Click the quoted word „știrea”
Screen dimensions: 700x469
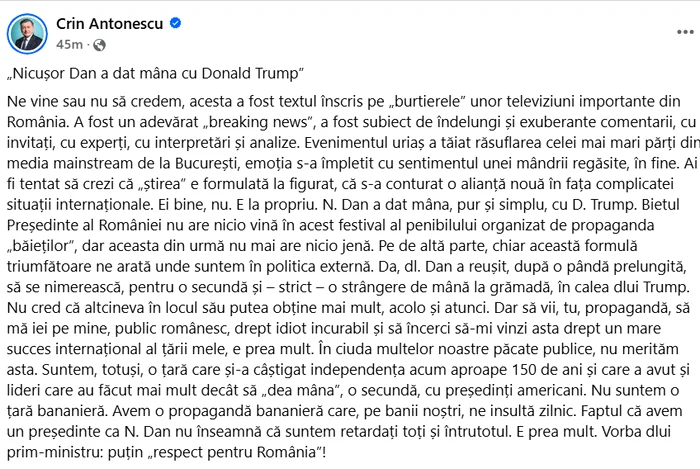point(162,184)
